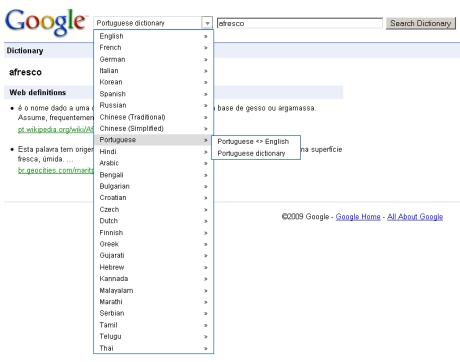Screen dimensions: 460x362
Task: Choose Thai language entry
Action: [x=153, y=348]
